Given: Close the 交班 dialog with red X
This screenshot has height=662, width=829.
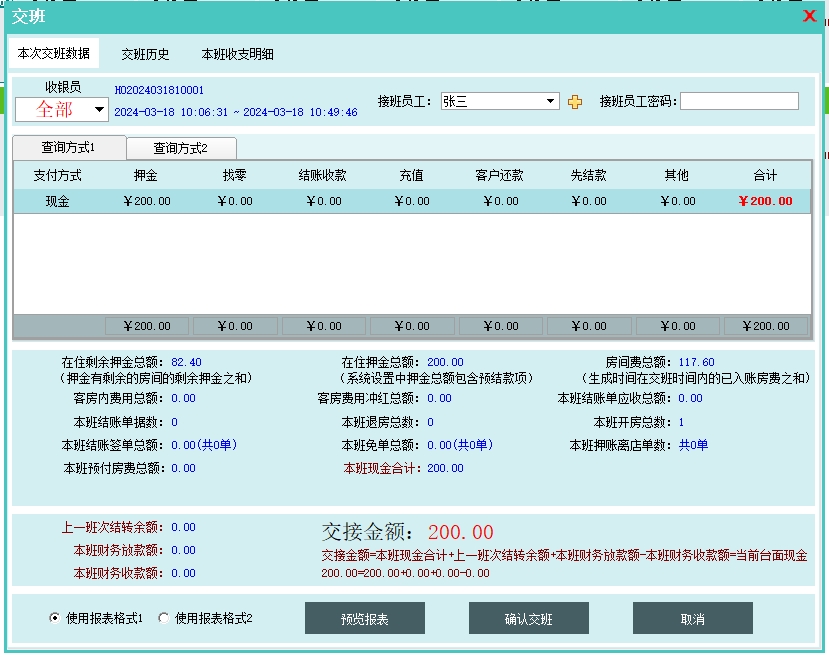Looking at the screenshot, I should coord(809,16).
